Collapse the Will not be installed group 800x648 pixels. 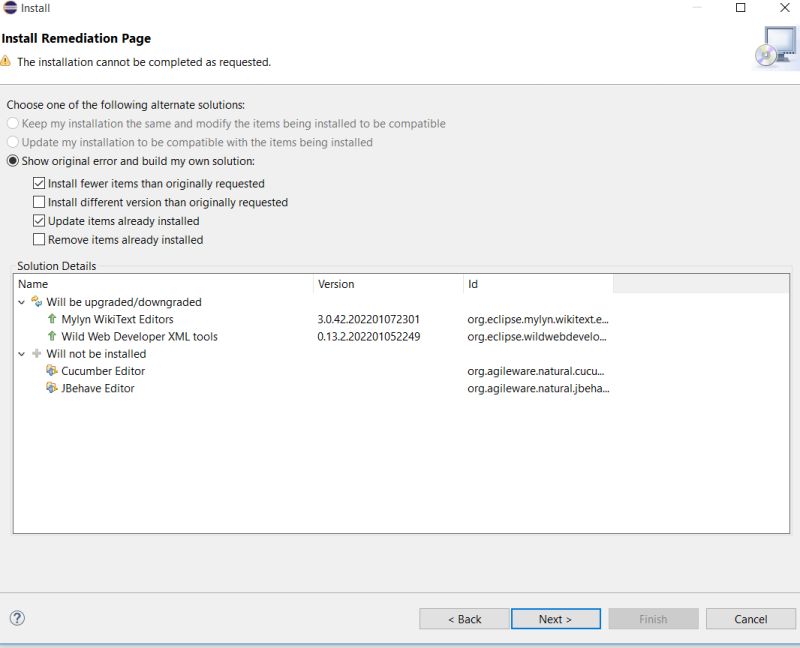point(22,354)
